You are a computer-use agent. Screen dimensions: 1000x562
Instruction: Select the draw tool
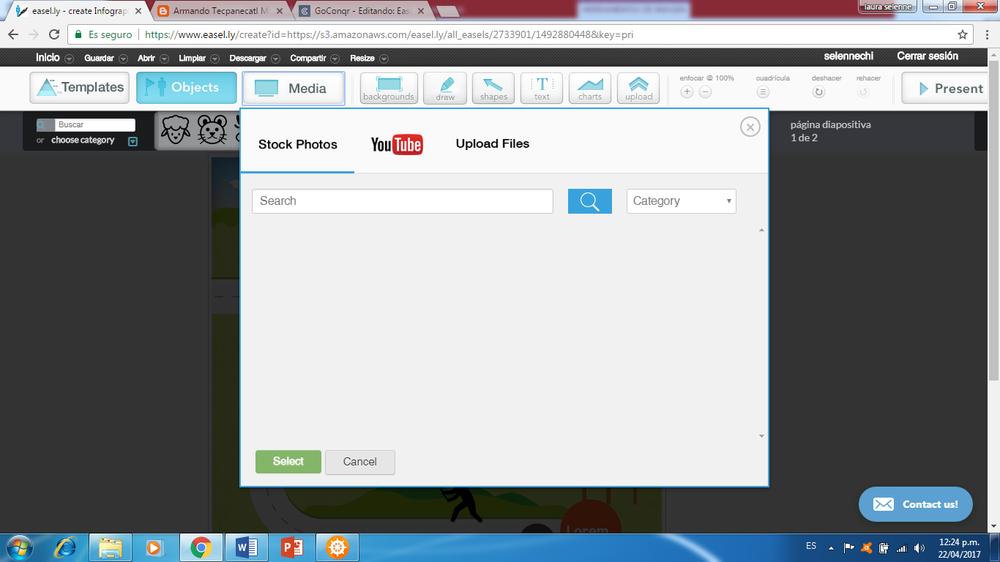[445, 88]
